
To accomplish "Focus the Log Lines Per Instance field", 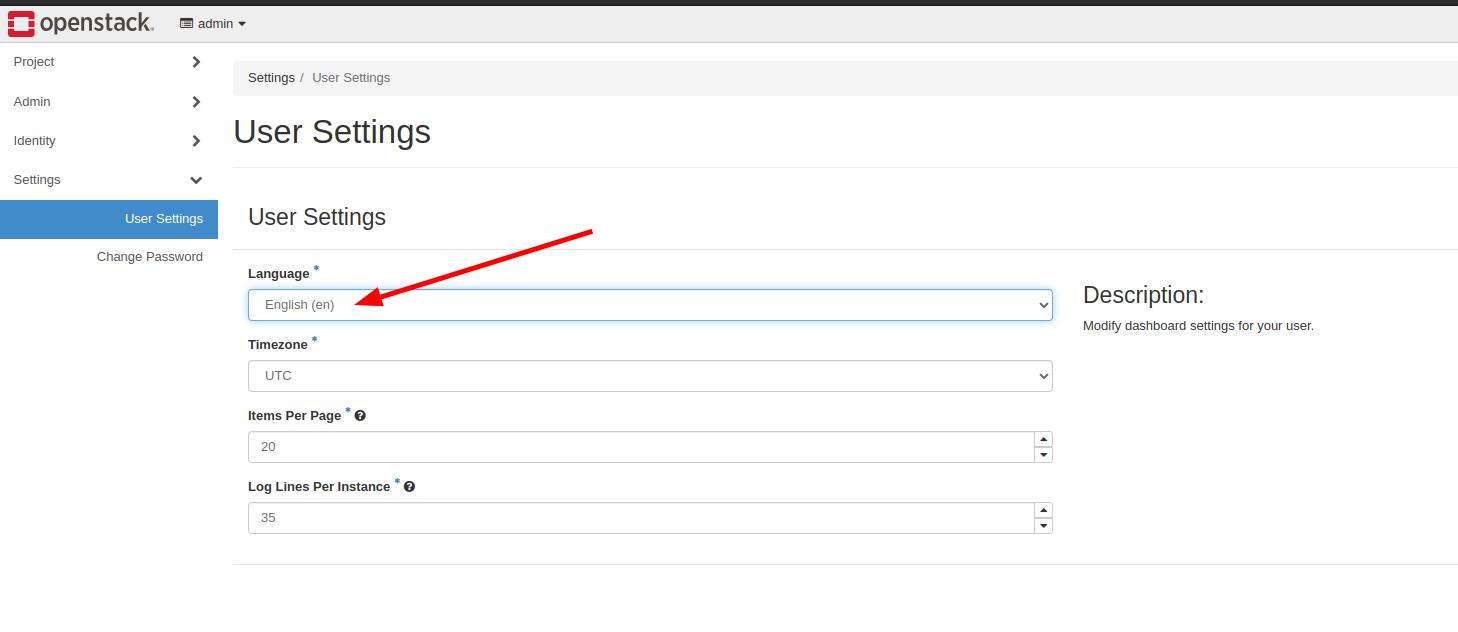I will 640,518.
